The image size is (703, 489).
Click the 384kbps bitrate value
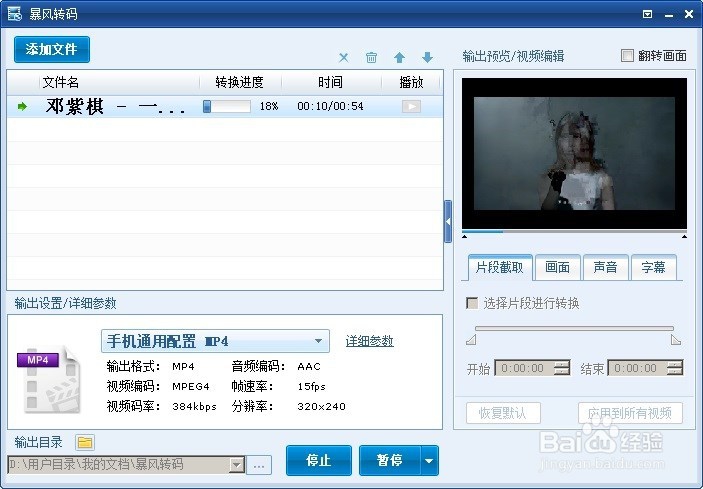pyautogui.click(x=194, y=407)
